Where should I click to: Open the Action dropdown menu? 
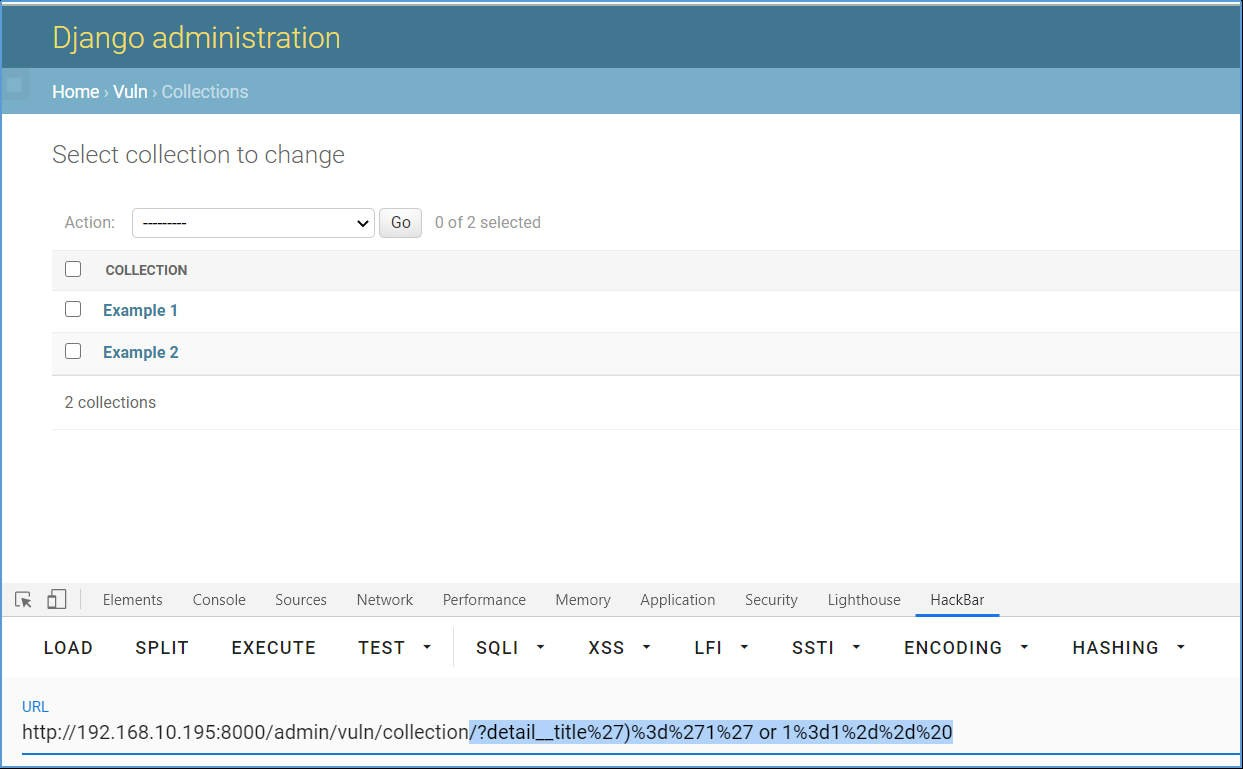click(x=252, y=222)
